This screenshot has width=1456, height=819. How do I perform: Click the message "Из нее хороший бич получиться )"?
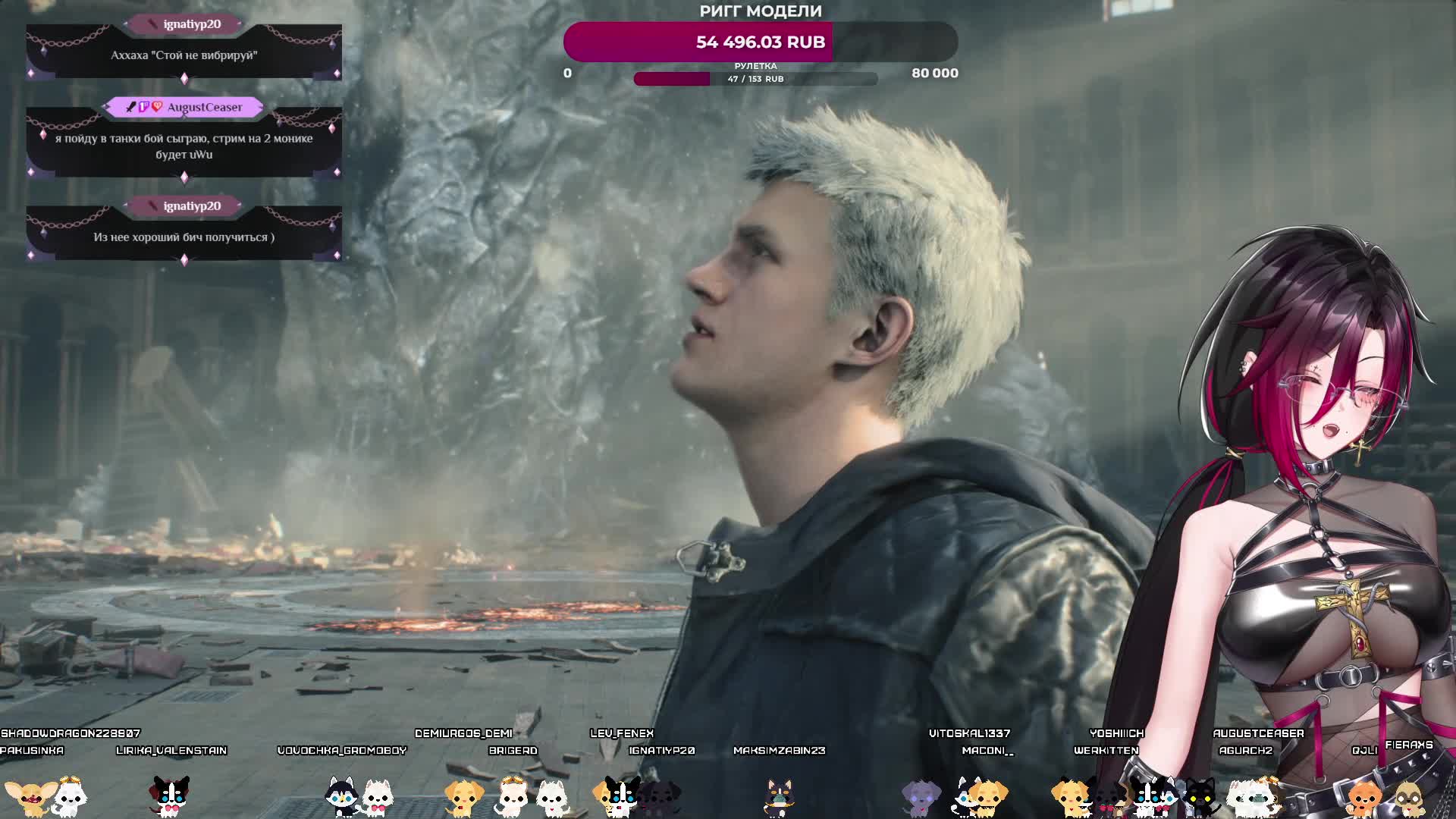click(184, 237)
